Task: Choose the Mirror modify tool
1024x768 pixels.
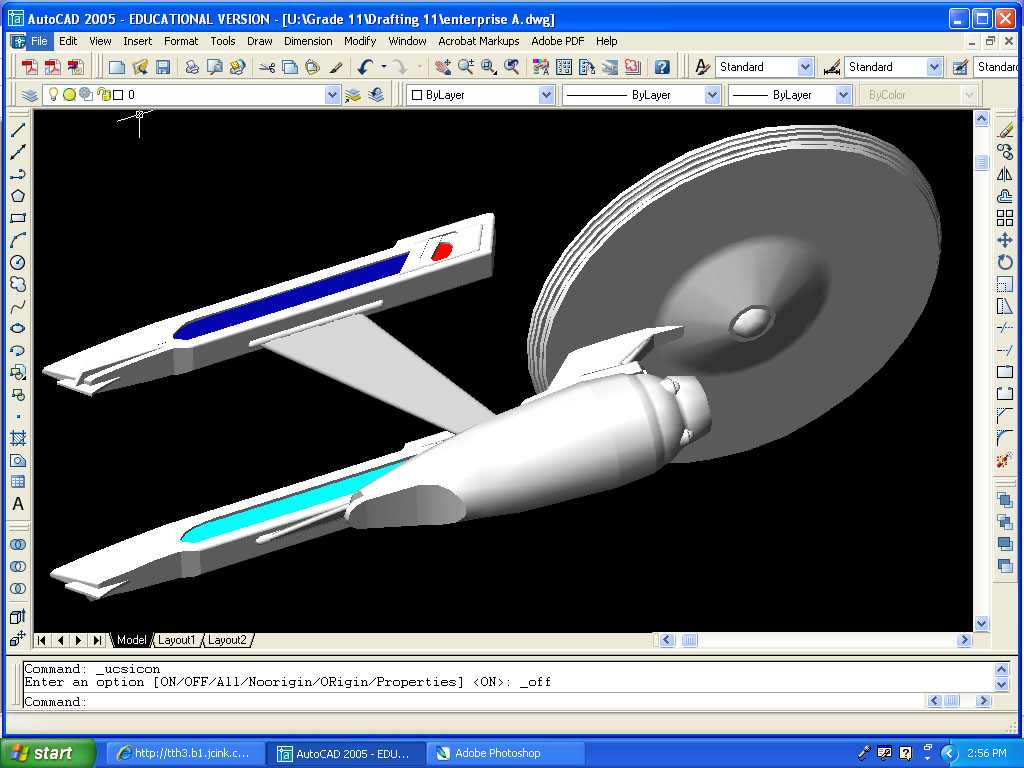Action: point(1005,174)
